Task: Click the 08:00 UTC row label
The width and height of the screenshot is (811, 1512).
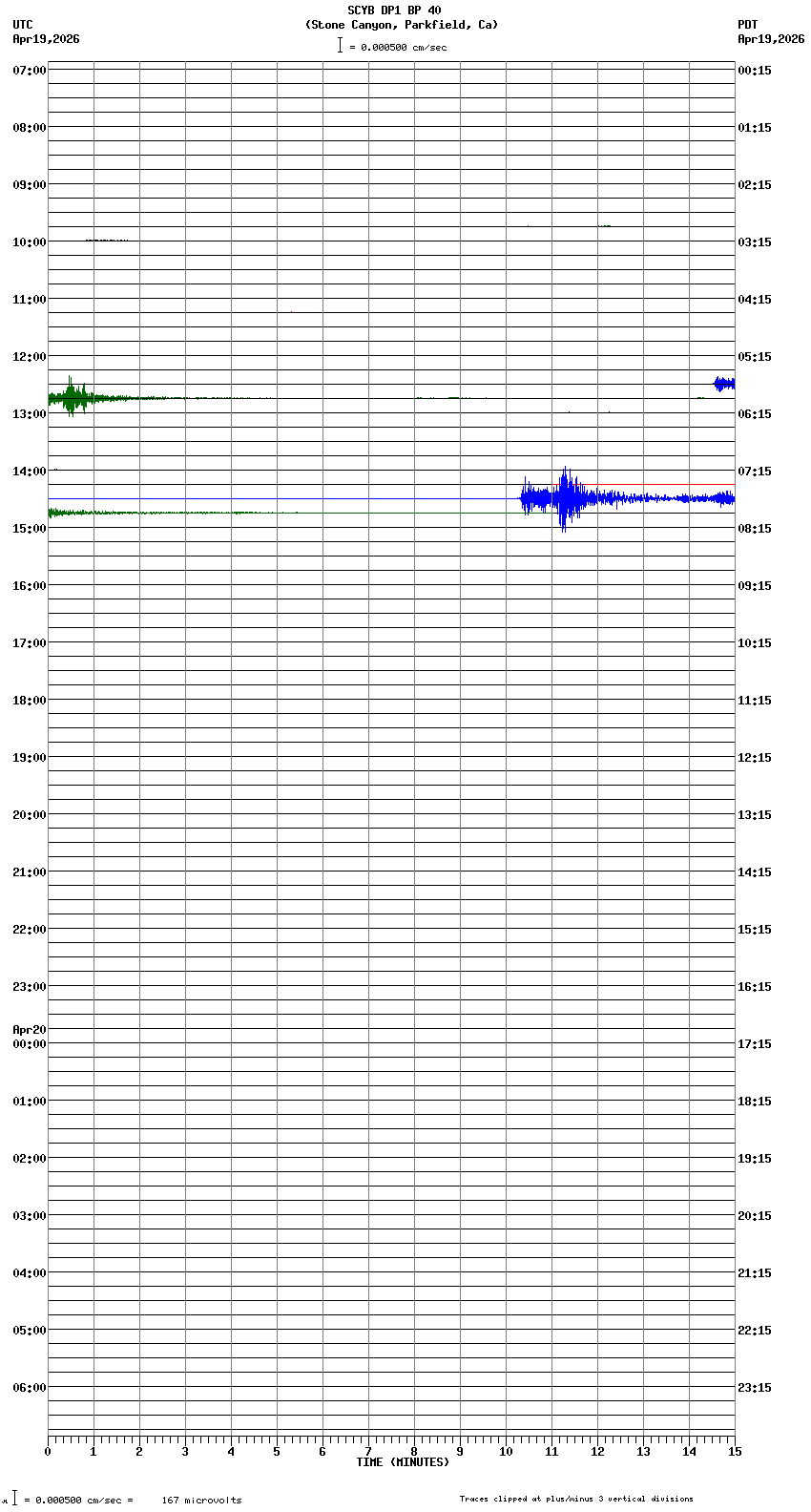Action: tap(30, 128)
